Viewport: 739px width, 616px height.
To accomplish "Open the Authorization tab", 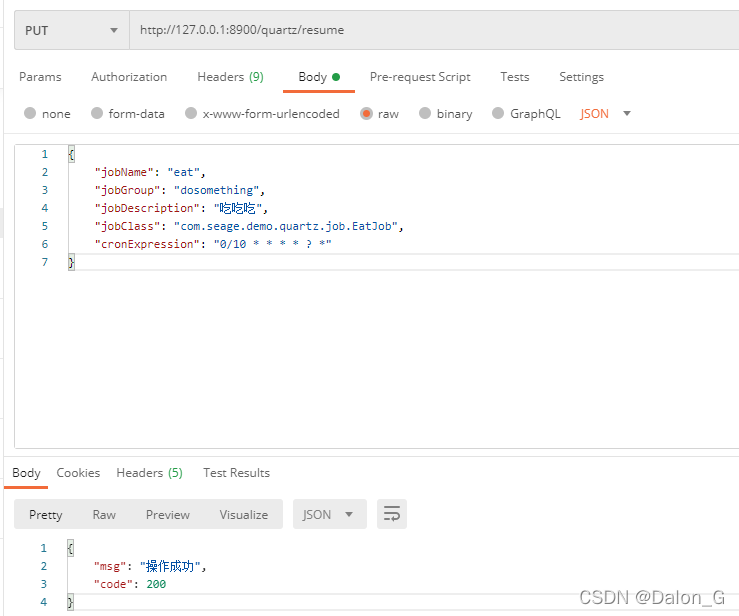I will click(129, 77).
